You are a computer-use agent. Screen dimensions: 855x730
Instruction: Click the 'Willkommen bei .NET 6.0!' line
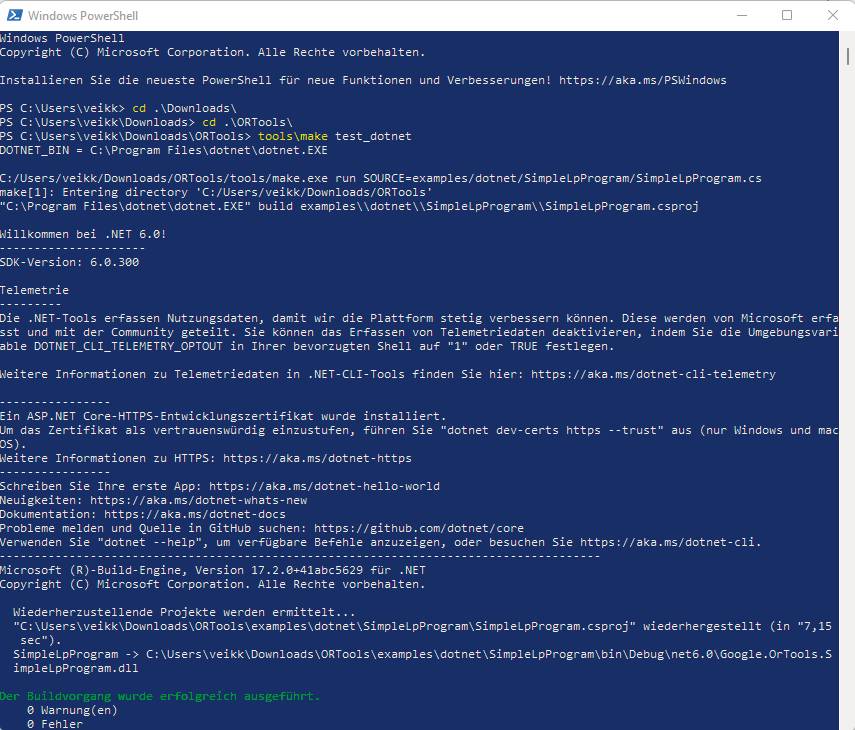tap(83, 234)
